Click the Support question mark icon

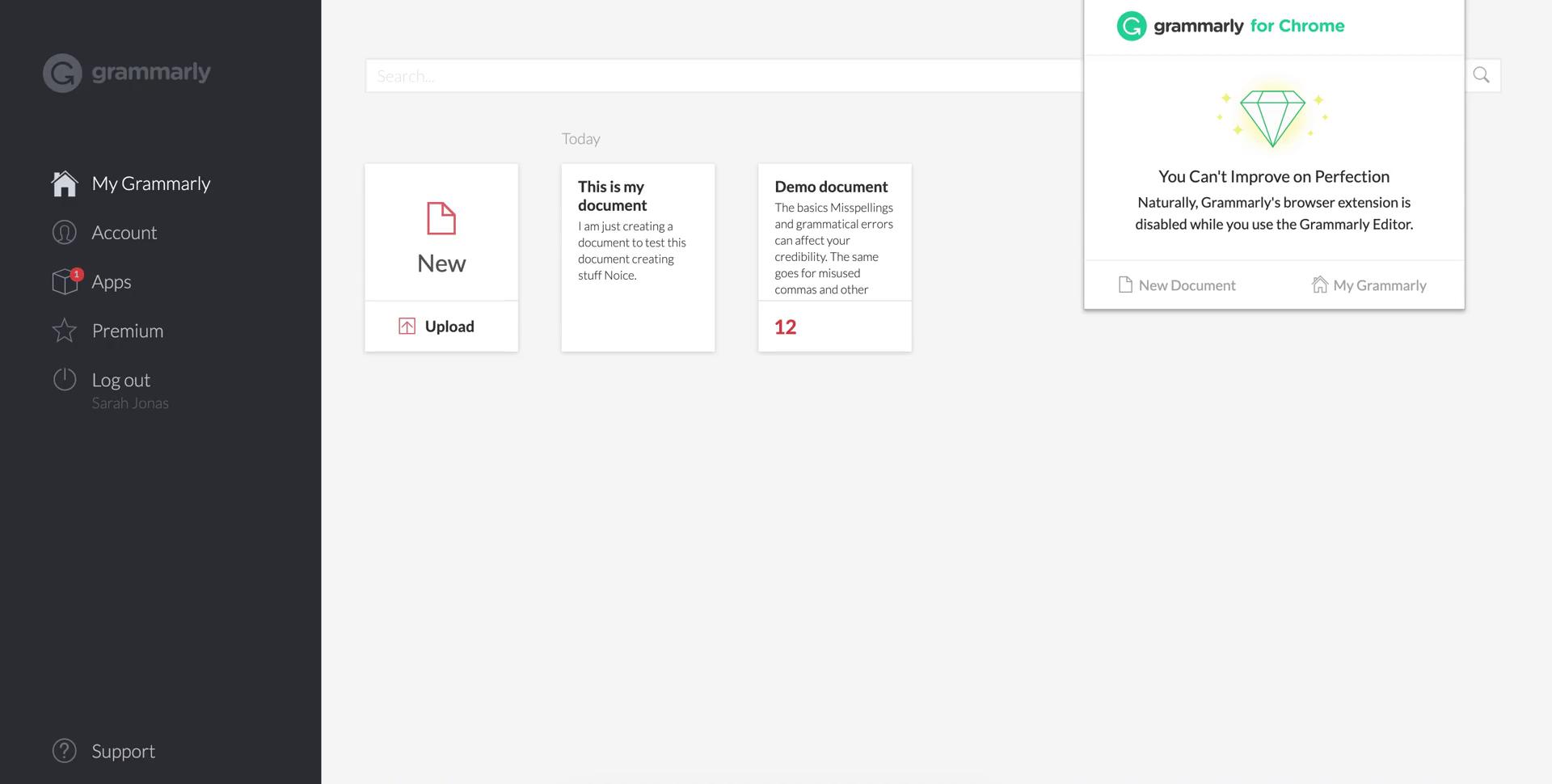pyautogui.click(x=65, y=751)
